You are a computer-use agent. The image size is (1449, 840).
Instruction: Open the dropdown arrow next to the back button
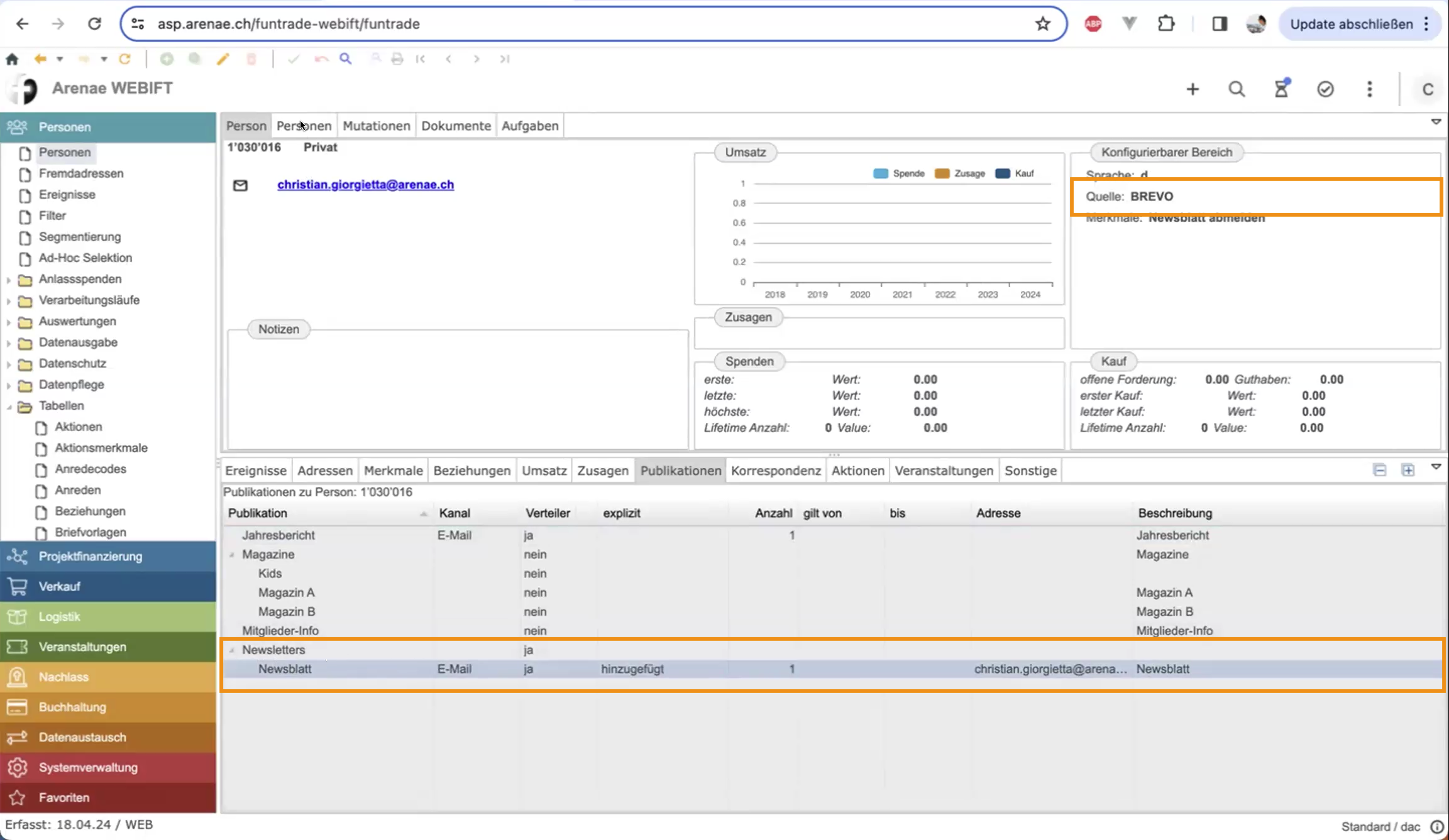[x=60, y=59]
